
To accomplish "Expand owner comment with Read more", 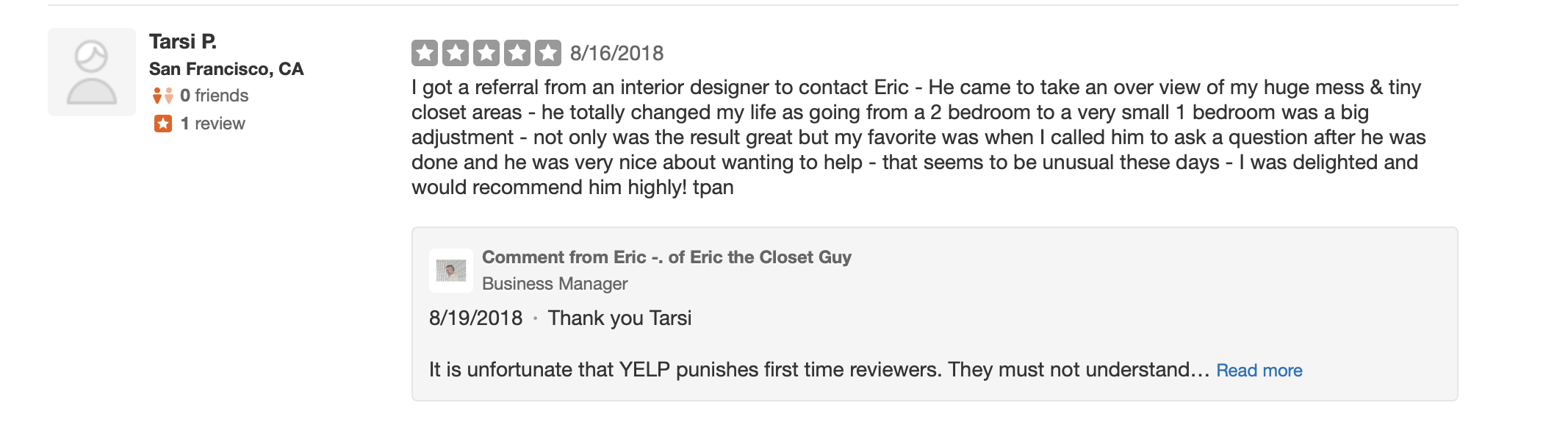I will [x=1259, y=371].
